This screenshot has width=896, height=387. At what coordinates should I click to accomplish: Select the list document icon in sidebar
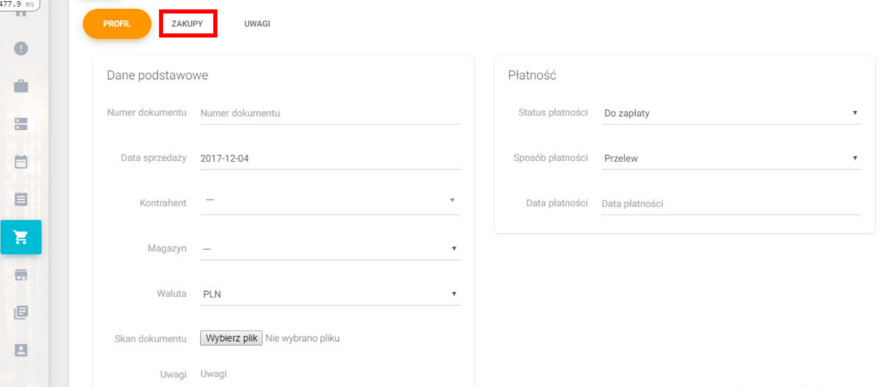(x=21, y=200)
